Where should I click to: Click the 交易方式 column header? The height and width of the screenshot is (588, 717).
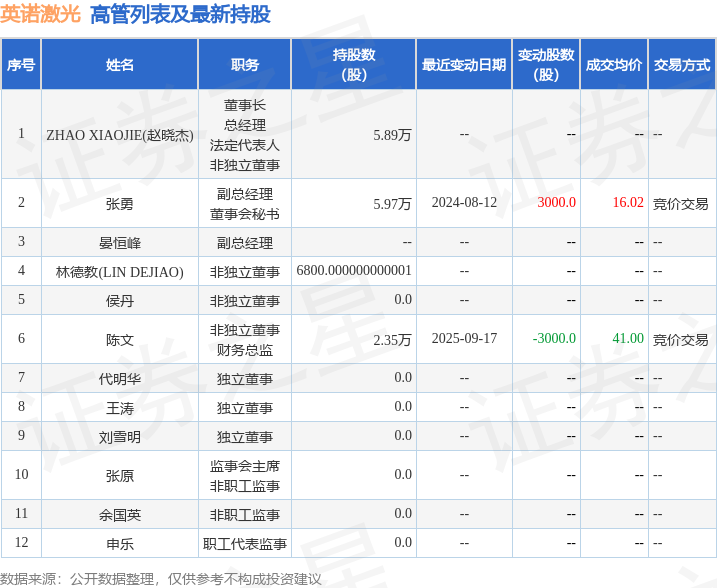(682, 64)
